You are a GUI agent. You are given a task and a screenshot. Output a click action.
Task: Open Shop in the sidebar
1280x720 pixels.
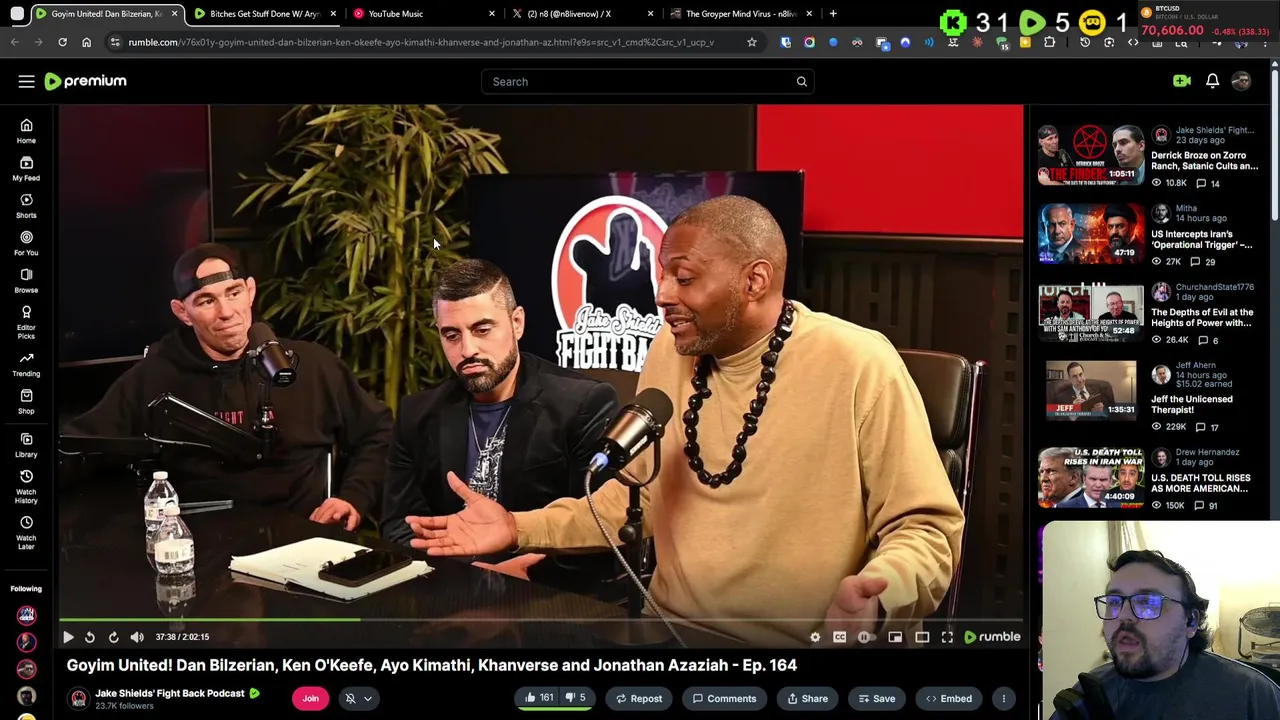coord(26,402)
